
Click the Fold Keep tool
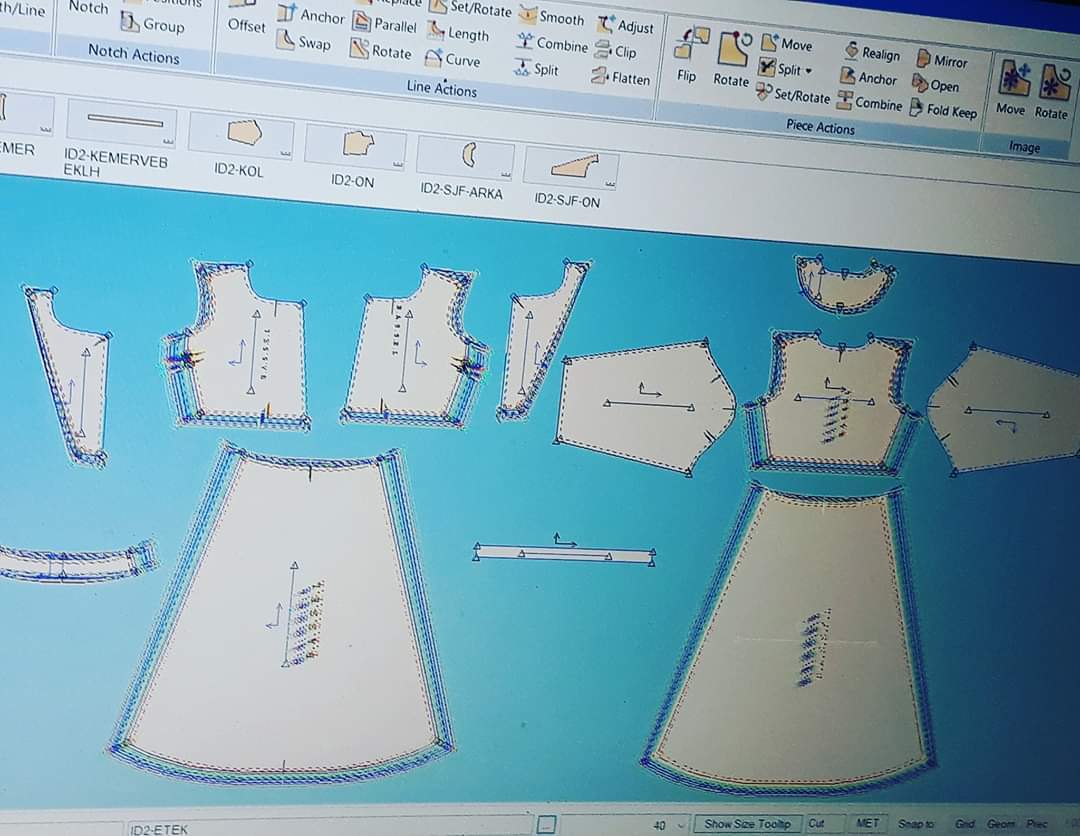(942, 110)
